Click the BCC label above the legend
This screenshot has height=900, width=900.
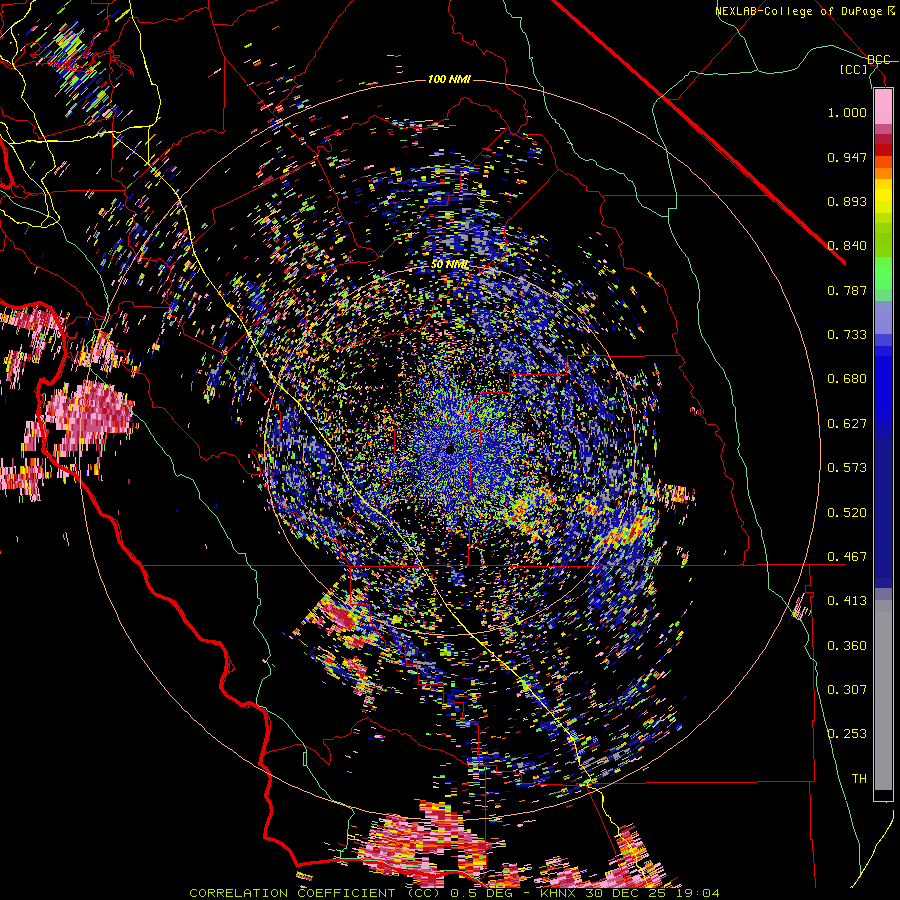(879, 60)
